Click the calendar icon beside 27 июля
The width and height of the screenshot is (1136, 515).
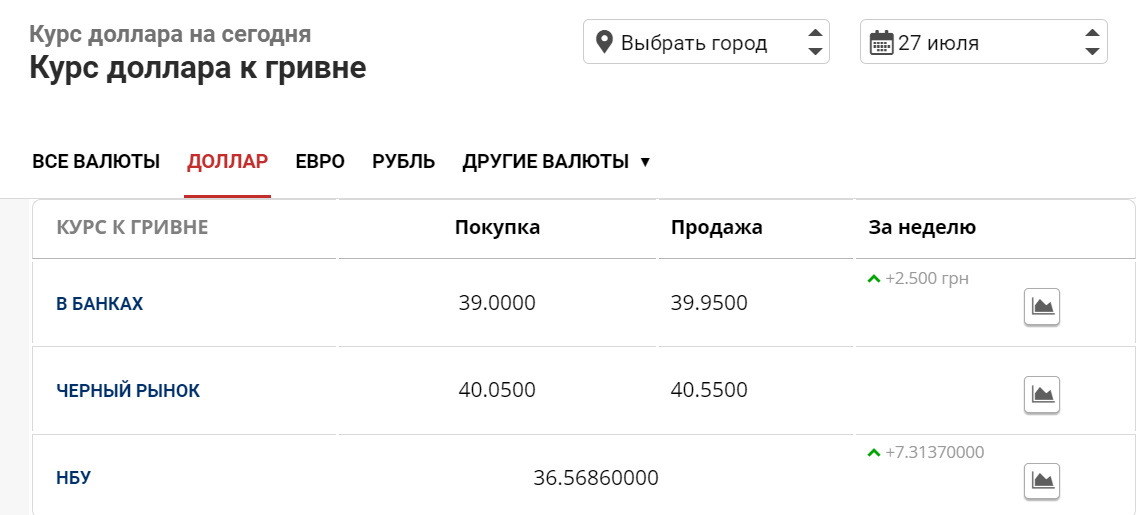(881, 43)
